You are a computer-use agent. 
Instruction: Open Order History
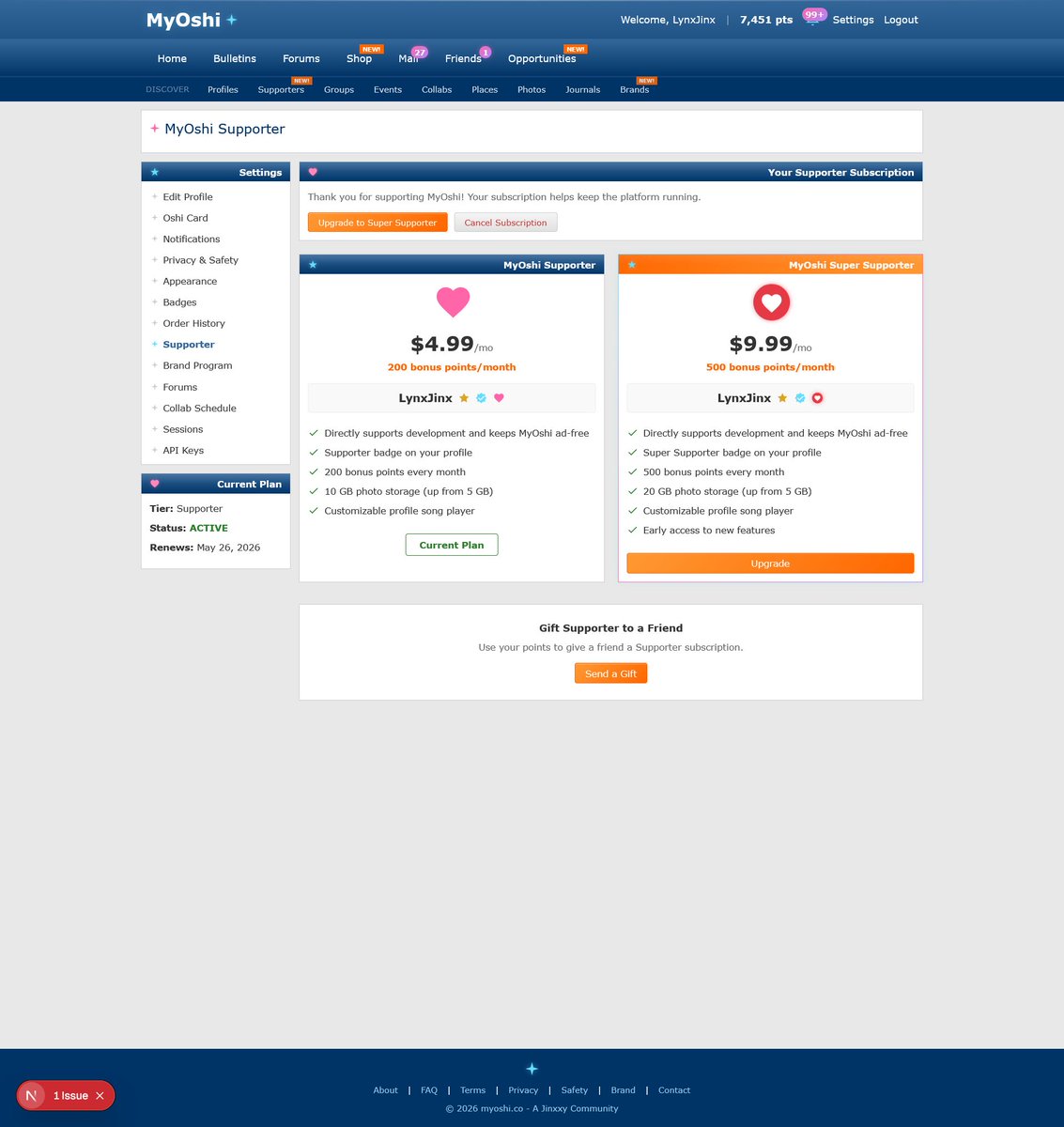pos(193,323)
